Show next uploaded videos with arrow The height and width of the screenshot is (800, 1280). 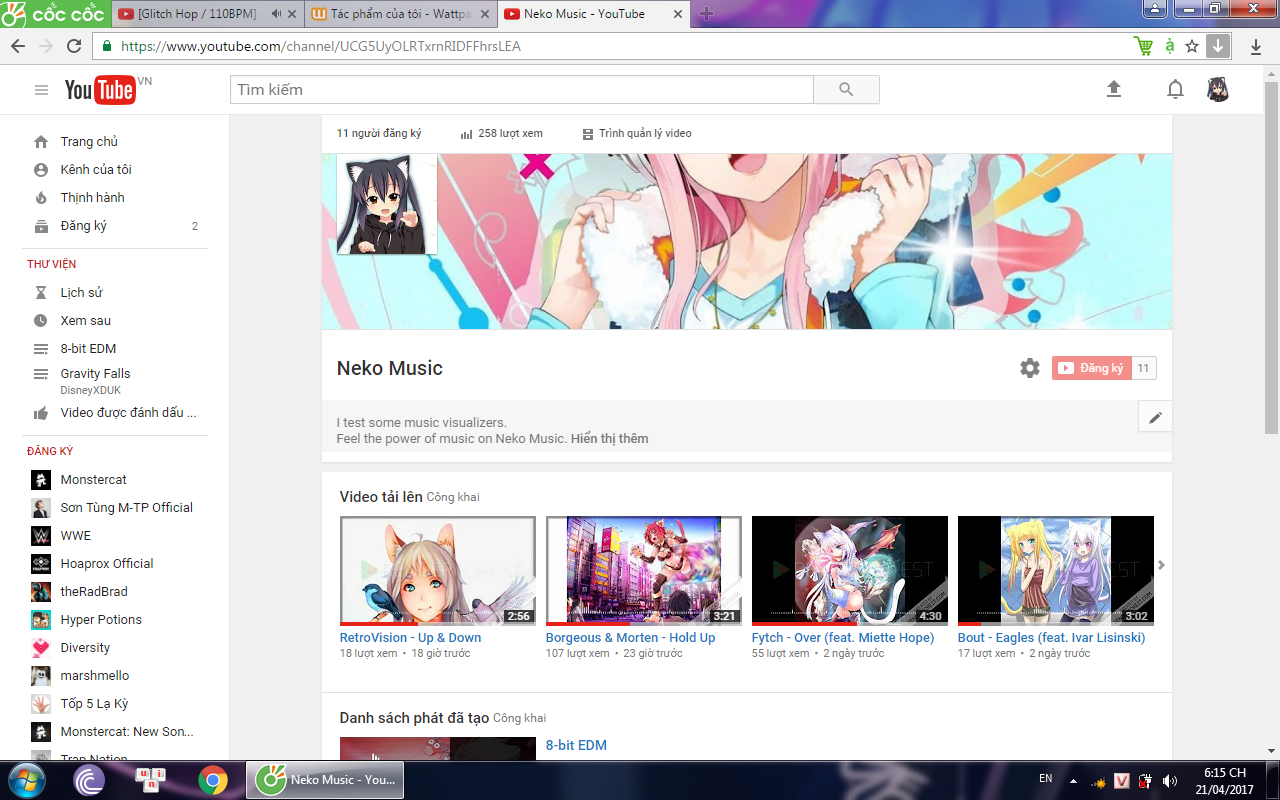click(1161, 566)
